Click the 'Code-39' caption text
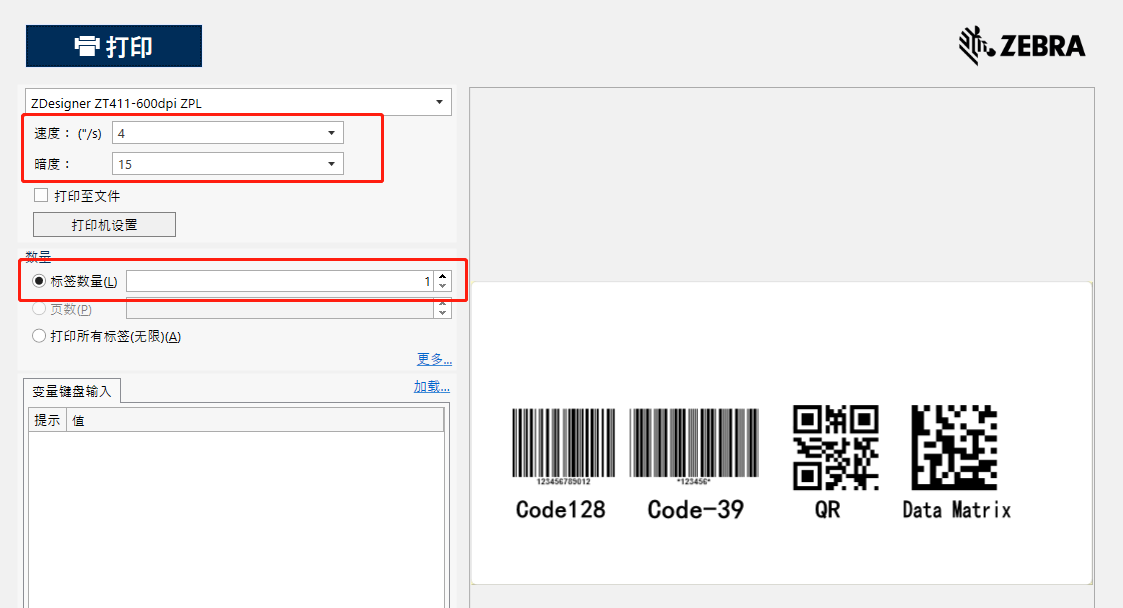Screen dimensions: 1123x608 point(695,510)
